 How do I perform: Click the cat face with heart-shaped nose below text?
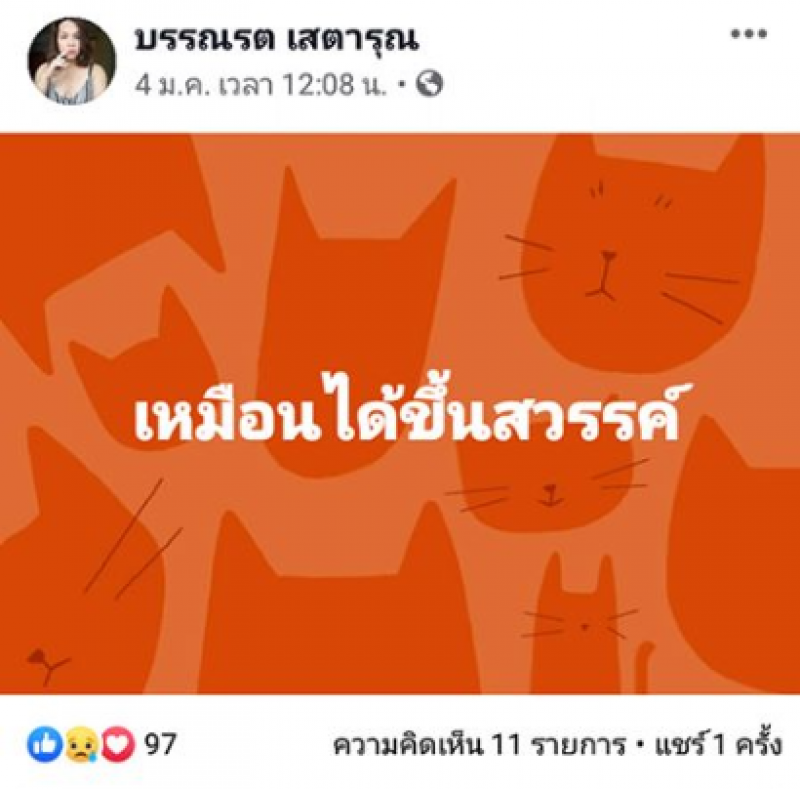click(546, 485)
